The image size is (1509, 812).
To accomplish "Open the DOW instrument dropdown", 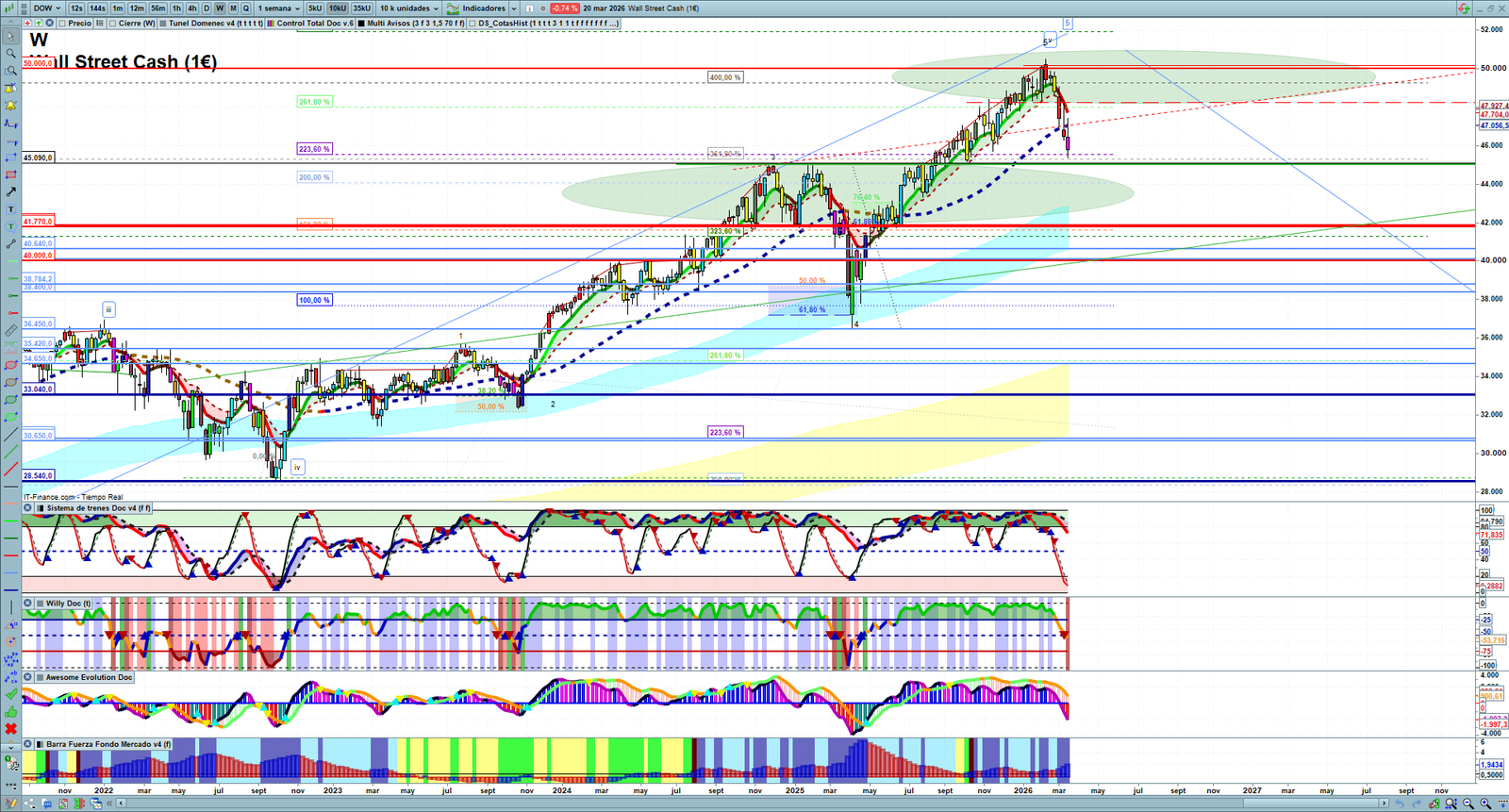I will click(x=45, y=8).
